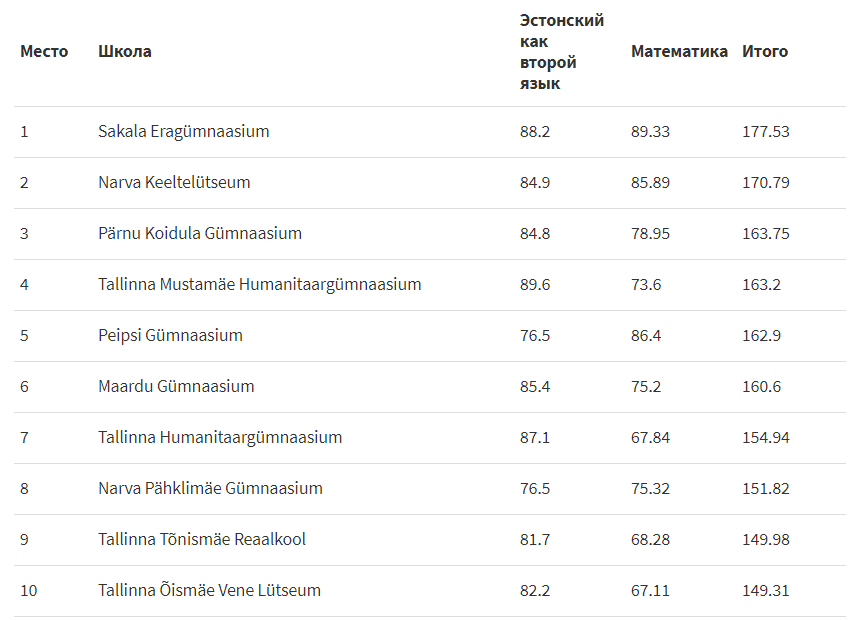Click Tallinna Õismäe Vene Lütseum name
This screenshot has width=864, height=620.
pos(209,590)
